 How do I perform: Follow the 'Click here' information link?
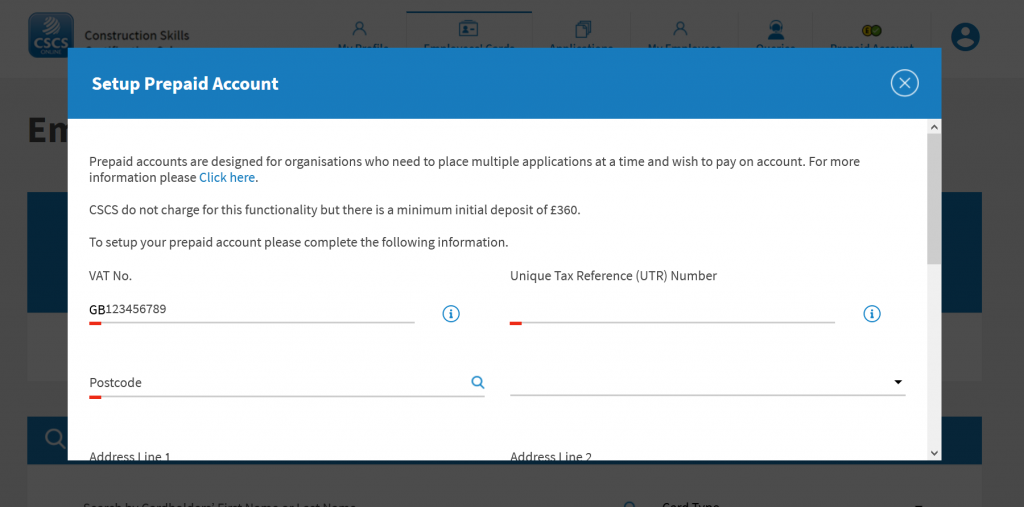[227, 177]
